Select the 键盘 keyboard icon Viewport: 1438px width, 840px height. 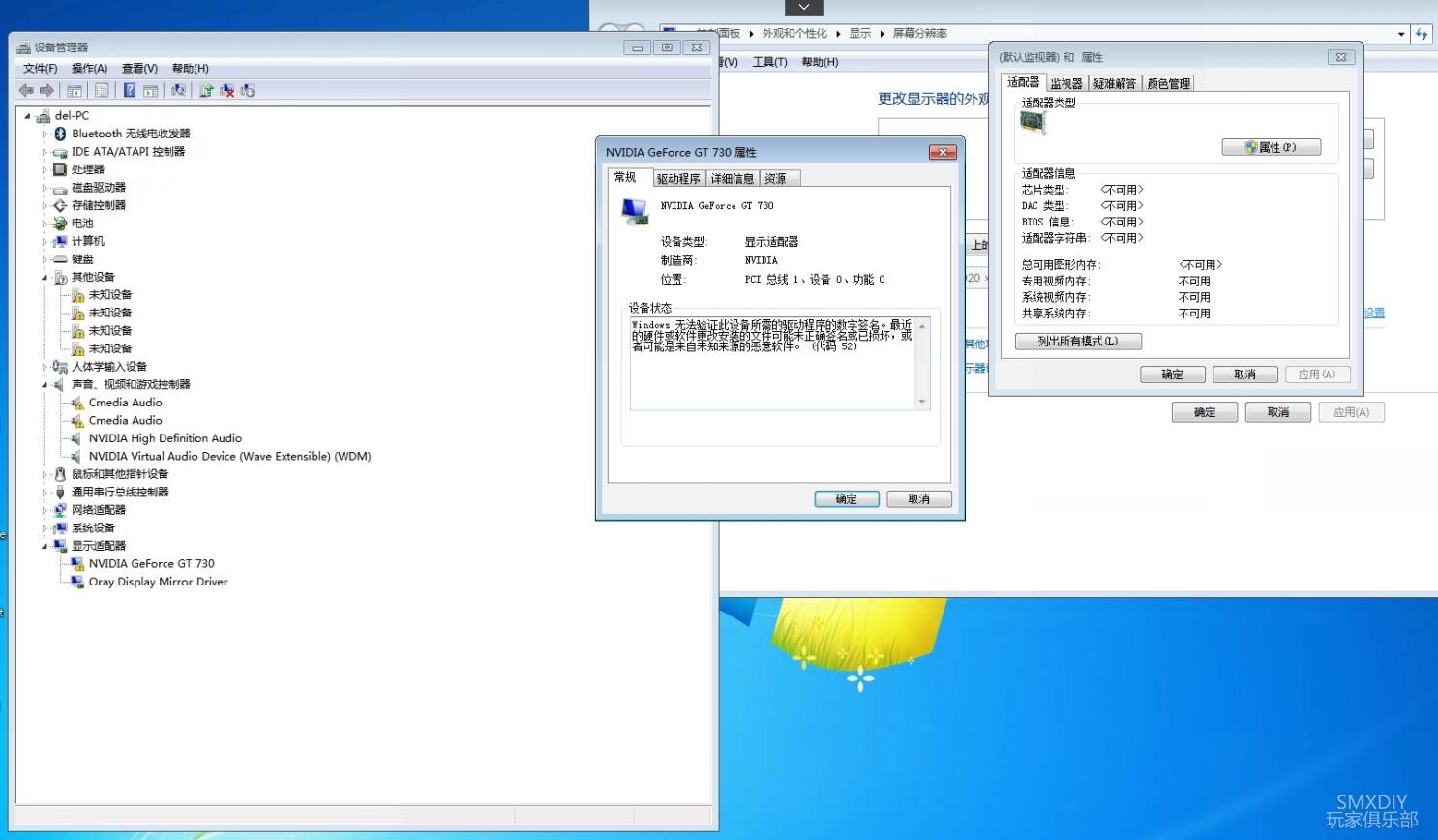click(x=60, y=259)
